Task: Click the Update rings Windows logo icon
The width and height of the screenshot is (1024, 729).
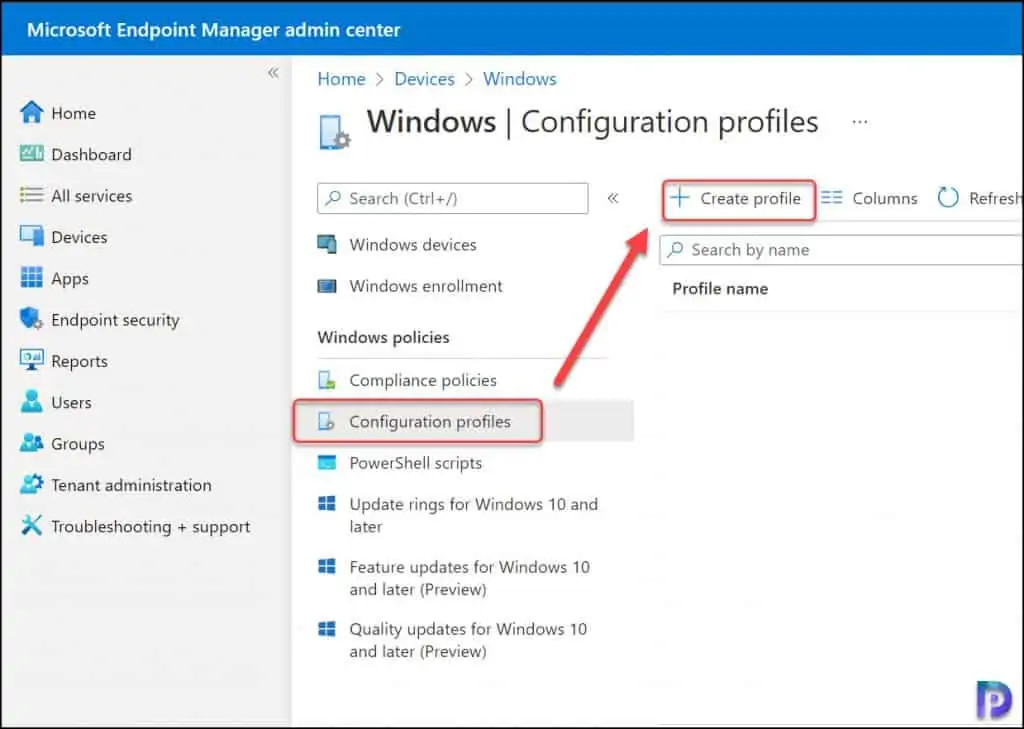Action: pos(327,504)
